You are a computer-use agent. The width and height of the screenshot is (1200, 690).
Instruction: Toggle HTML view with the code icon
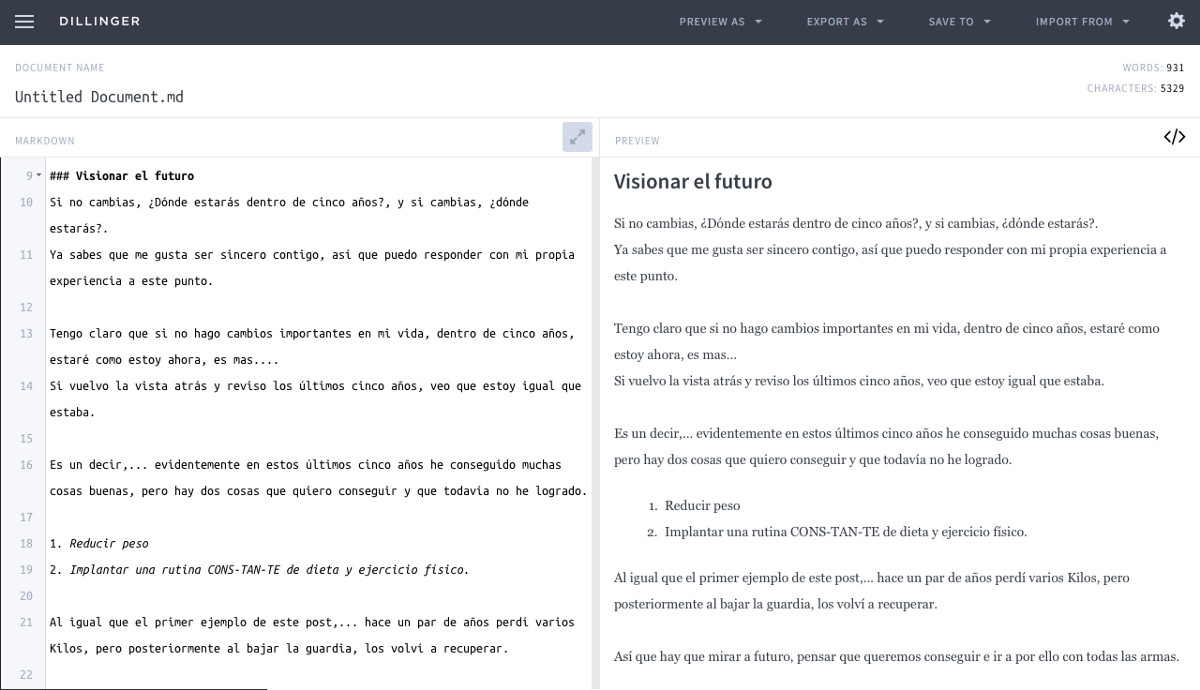1174,138
